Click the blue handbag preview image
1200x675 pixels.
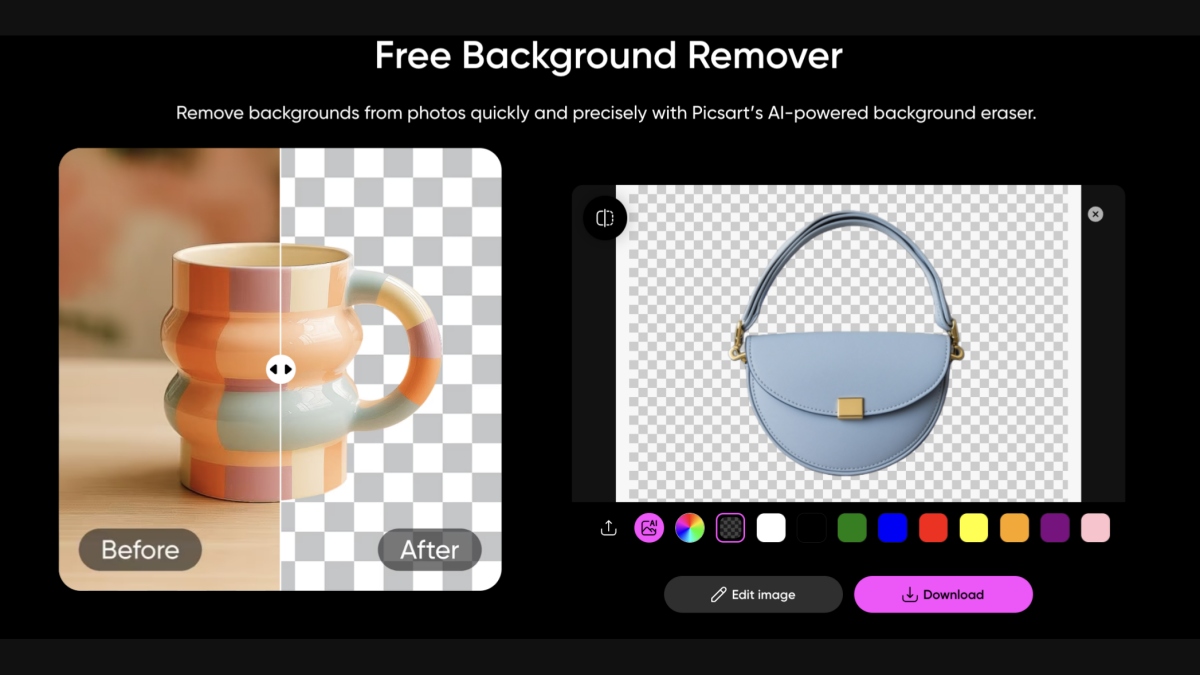[848, 343]
